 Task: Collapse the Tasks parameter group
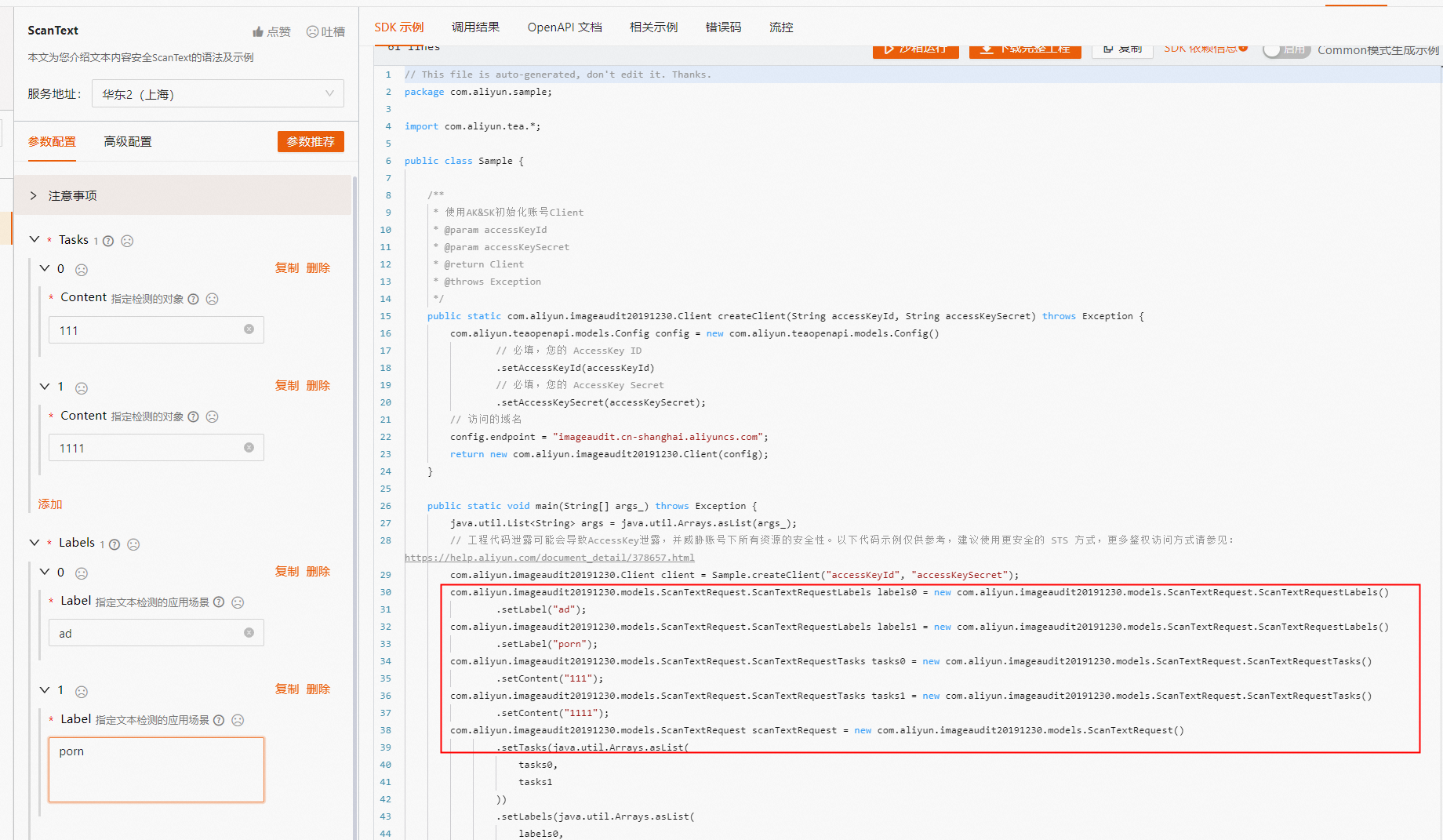35,239
